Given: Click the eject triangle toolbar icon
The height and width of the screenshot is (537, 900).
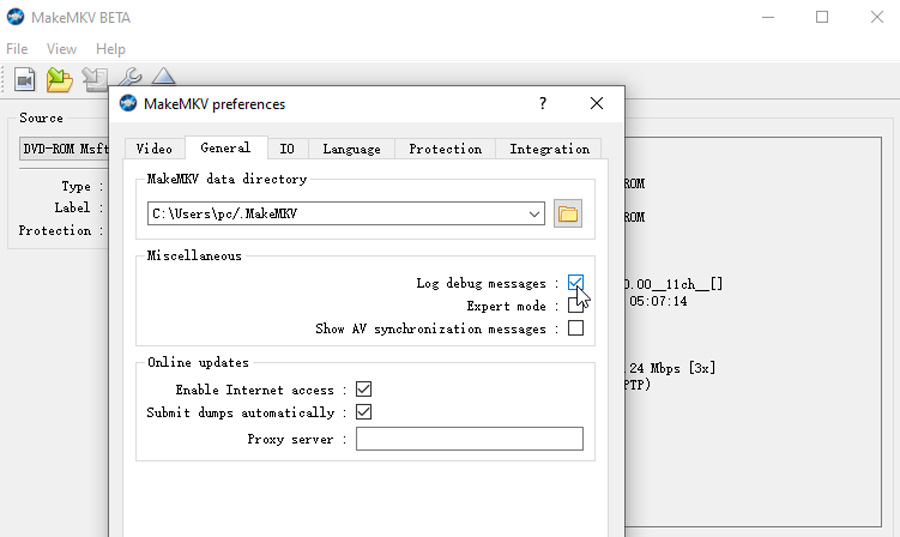Looking at the screenshot, I should click(x=164, y=76).
